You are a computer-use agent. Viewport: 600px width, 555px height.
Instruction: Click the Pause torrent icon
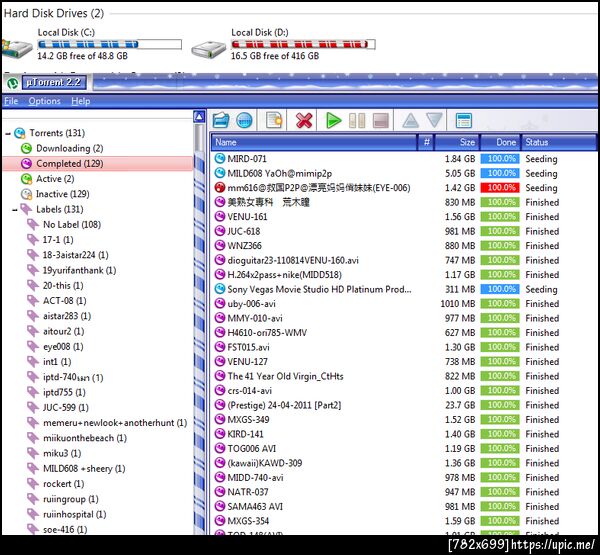[357, 121]
